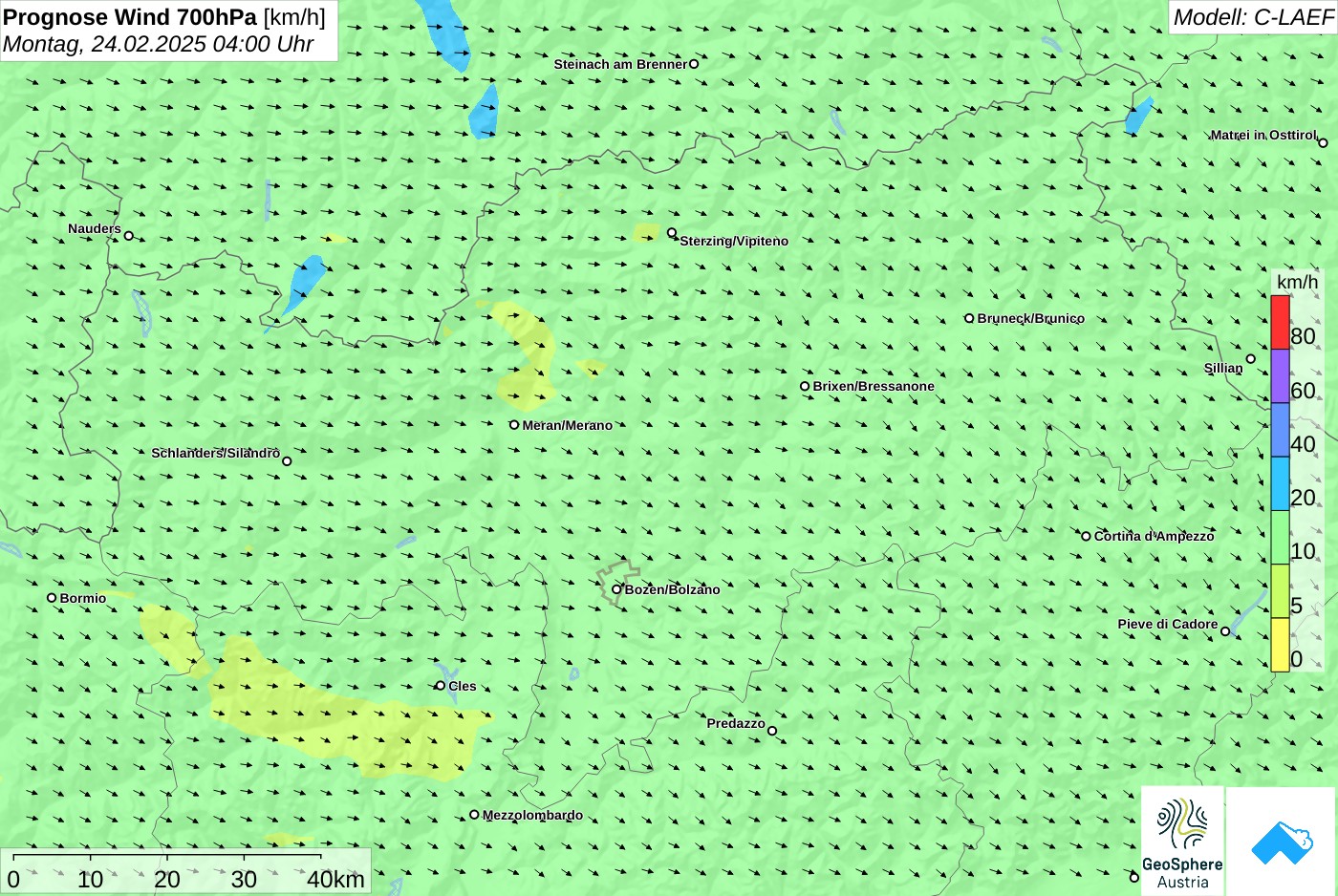Screen dimensions: 1338x896
Task: Select the Matrei in Osttirol marker
Action: pyautogui.click(x=1323, y=142)
